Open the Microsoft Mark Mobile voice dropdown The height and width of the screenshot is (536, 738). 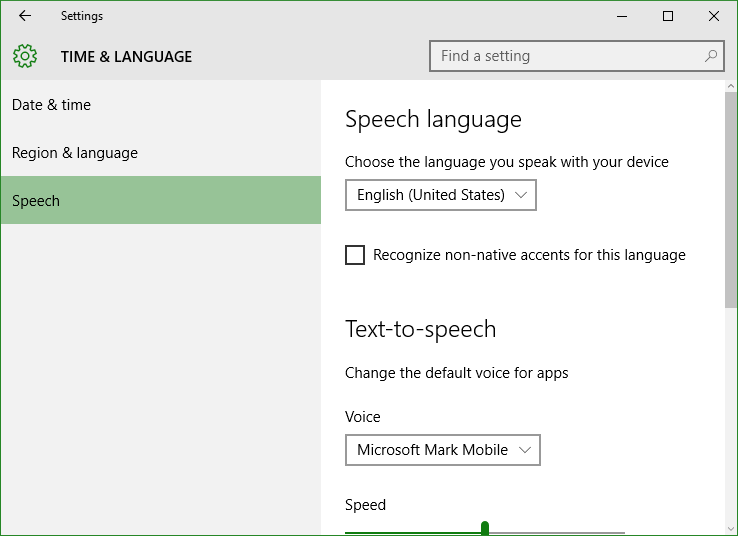coord(442,450)
